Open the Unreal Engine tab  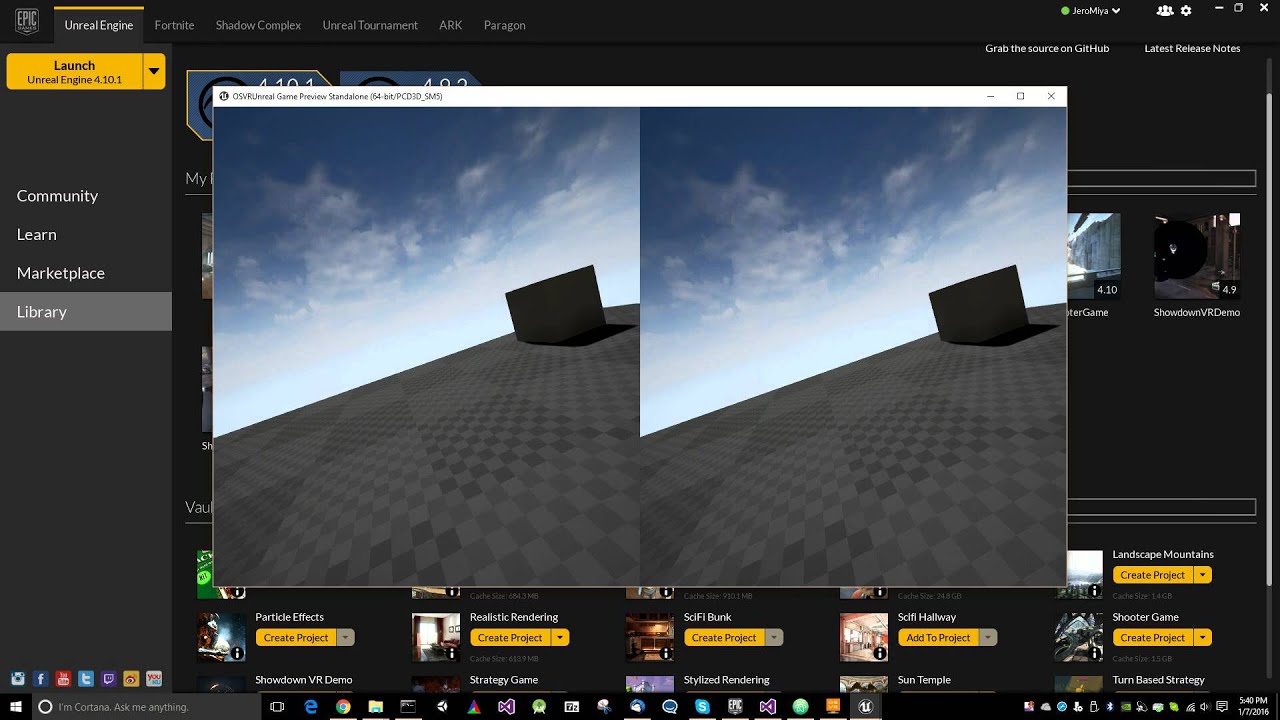99,25
